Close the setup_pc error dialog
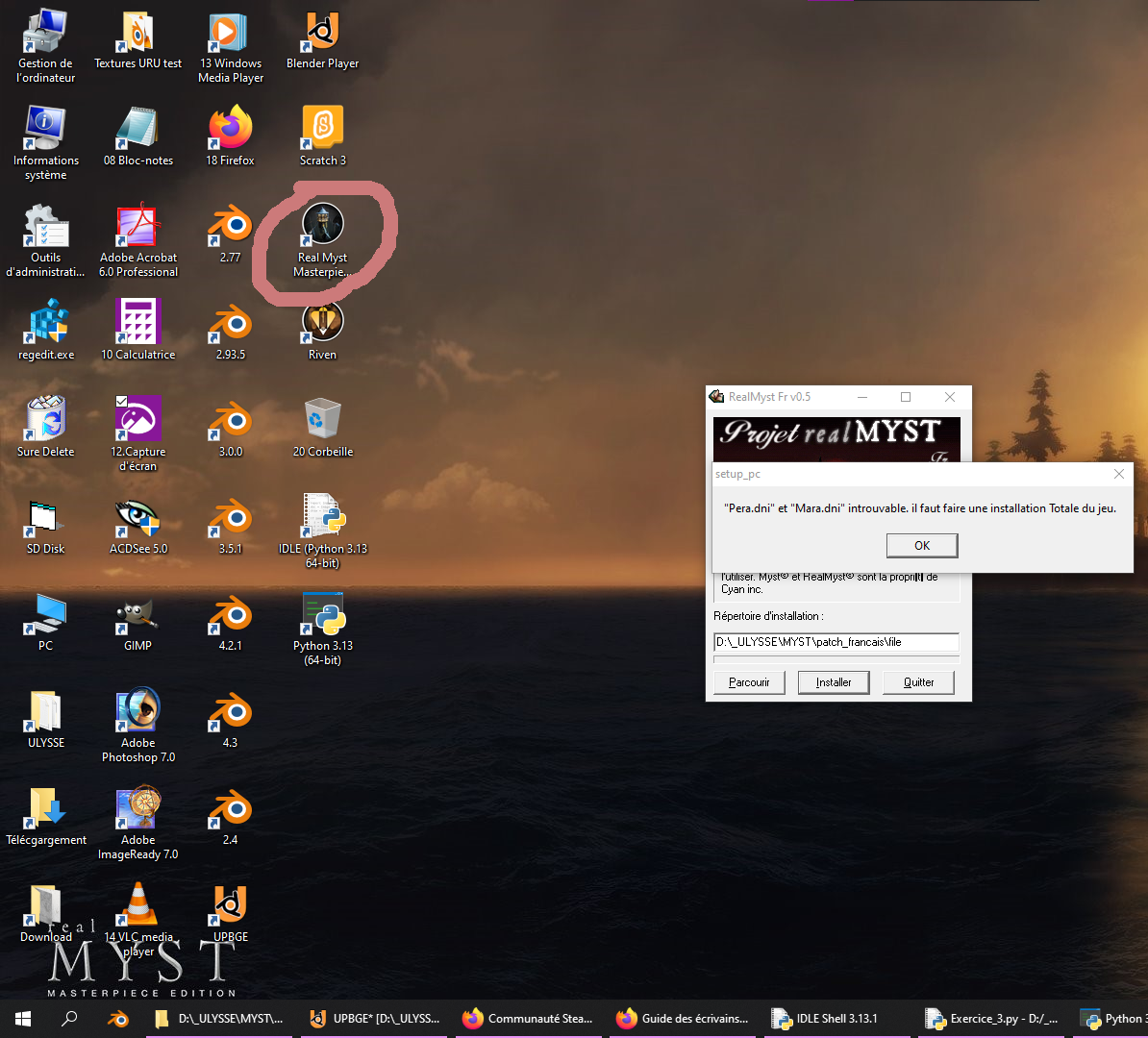The image size is (1148, 1038). point(1119,475)
